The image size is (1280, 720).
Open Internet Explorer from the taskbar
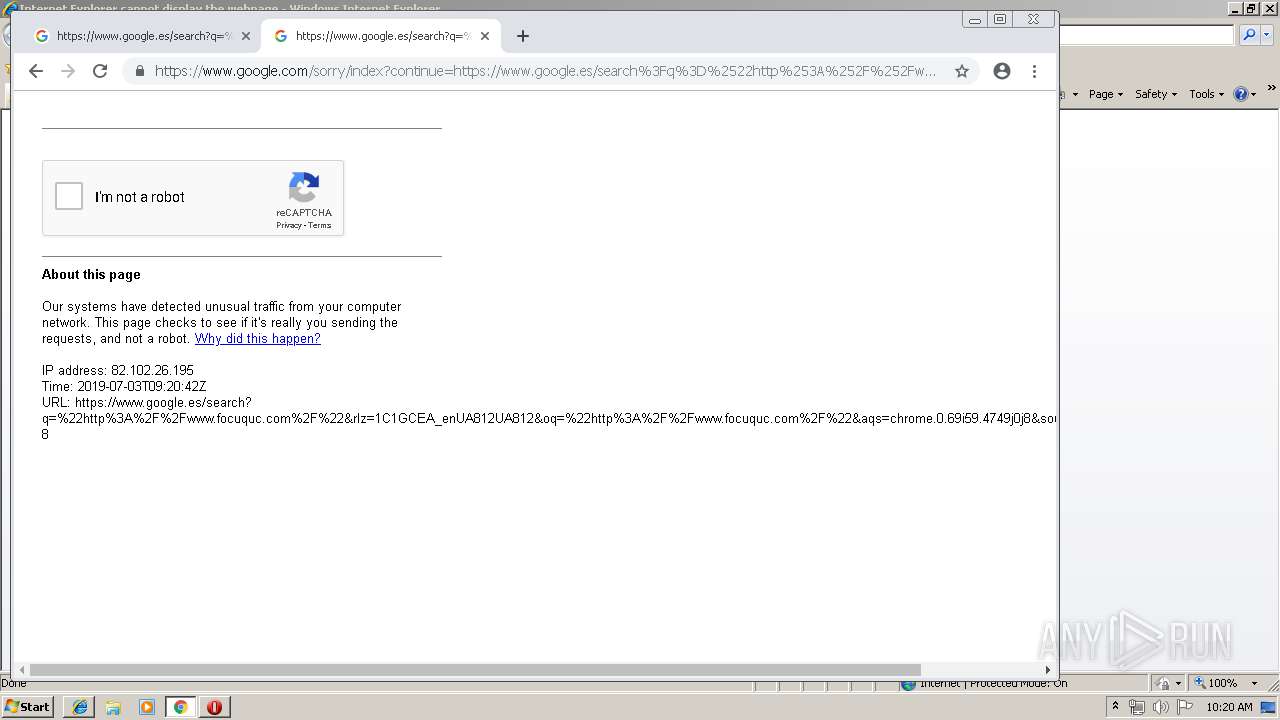click(x=79, y=707)
